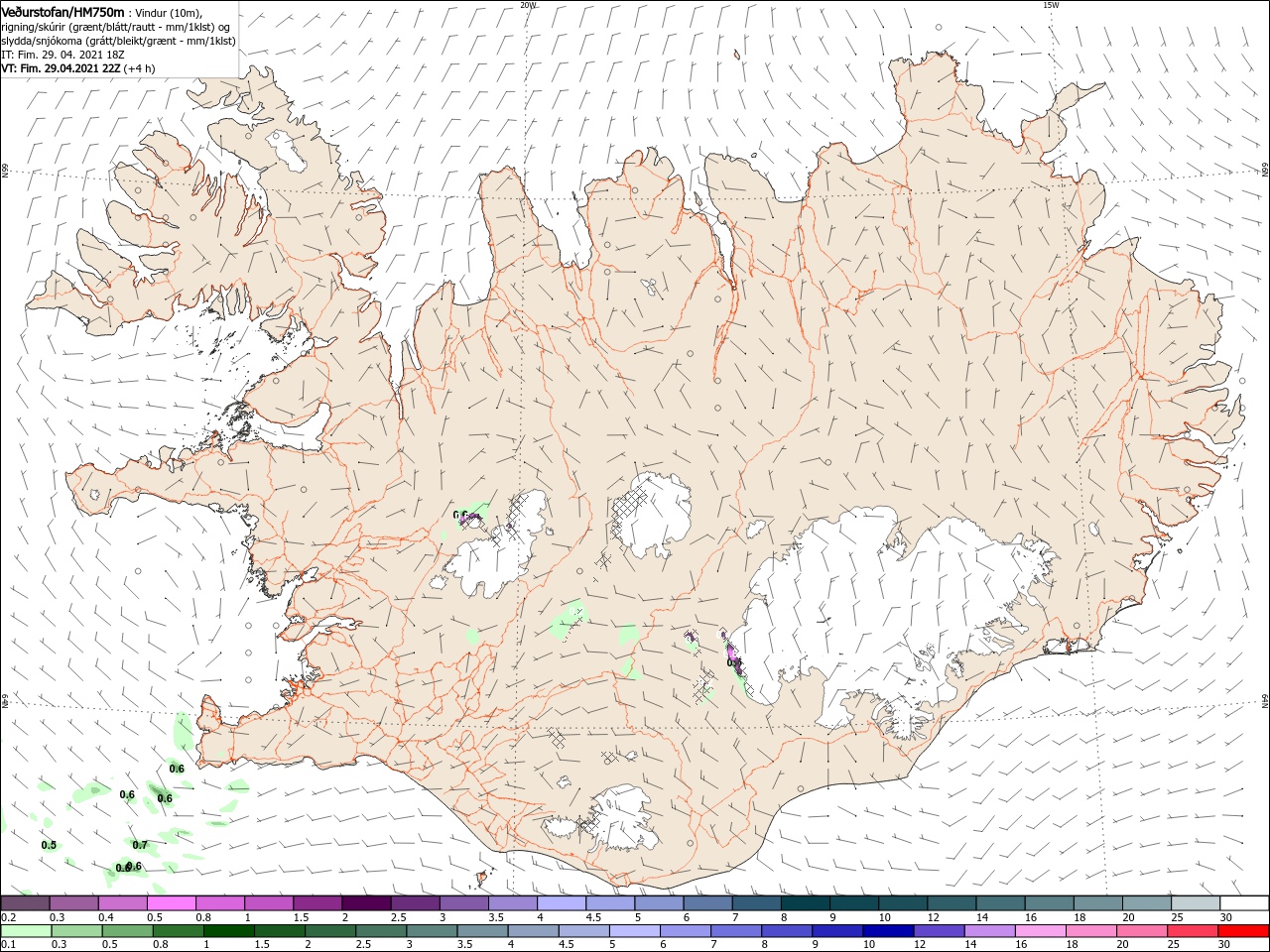Click the '(+4 h)' forecast offset text
This screenshot has width=1270, height=952.
(141, 68)
